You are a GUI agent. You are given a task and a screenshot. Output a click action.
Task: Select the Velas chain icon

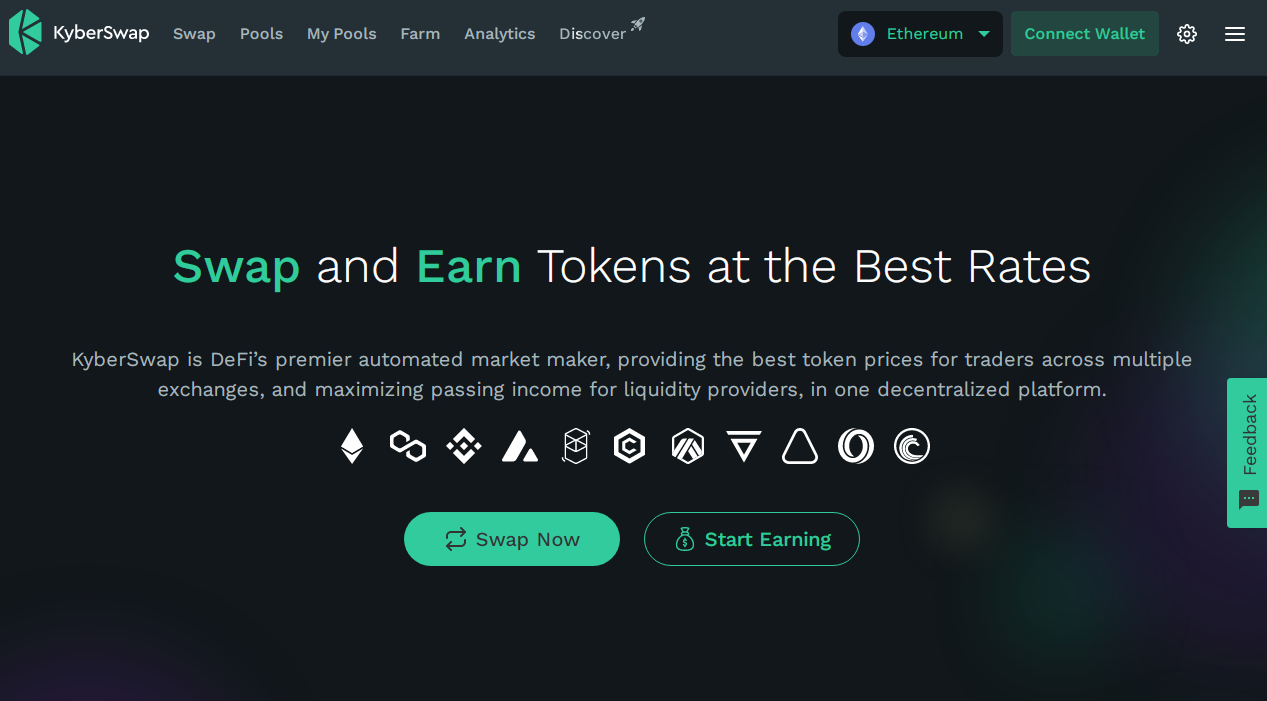pos(744,446)
